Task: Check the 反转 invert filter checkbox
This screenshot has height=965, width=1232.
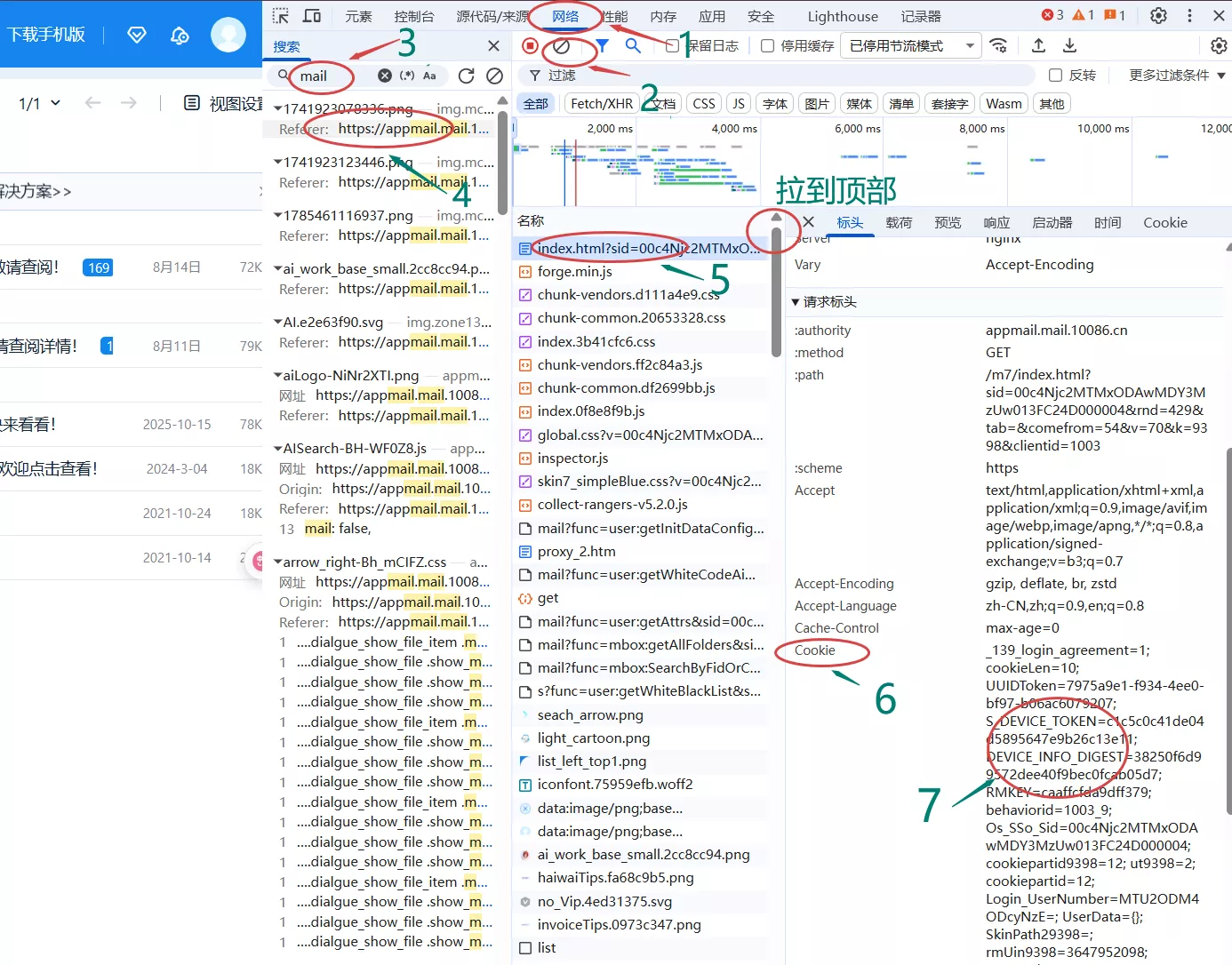Action: coord(1055,76)
